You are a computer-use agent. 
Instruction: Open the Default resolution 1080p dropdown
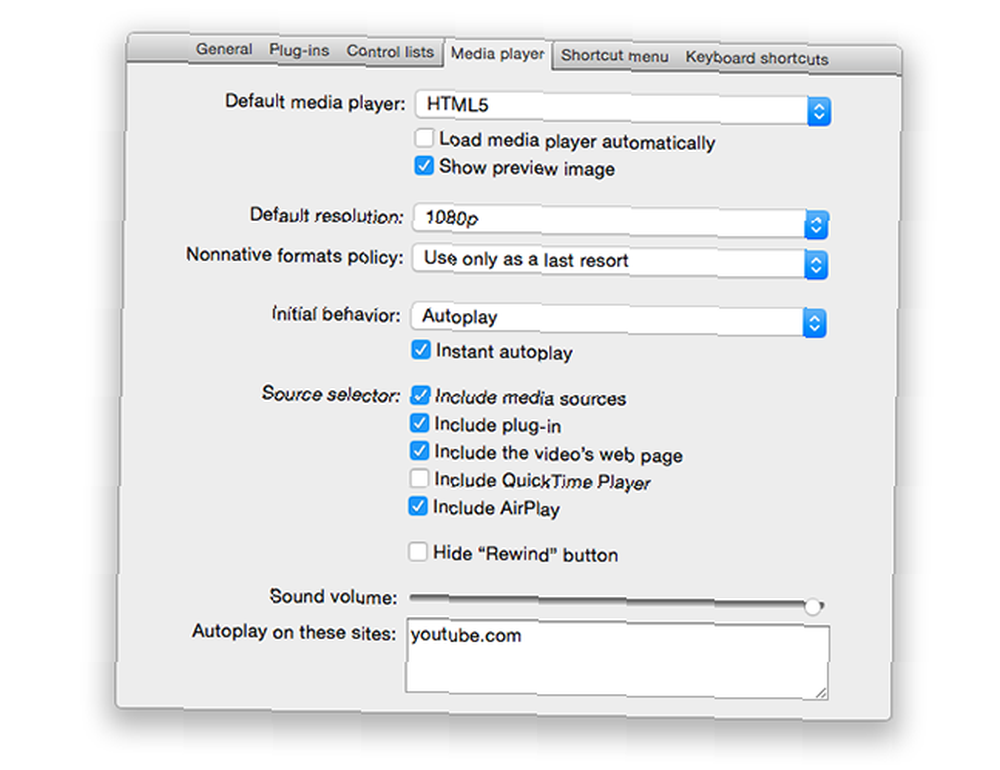pos(621,221)
